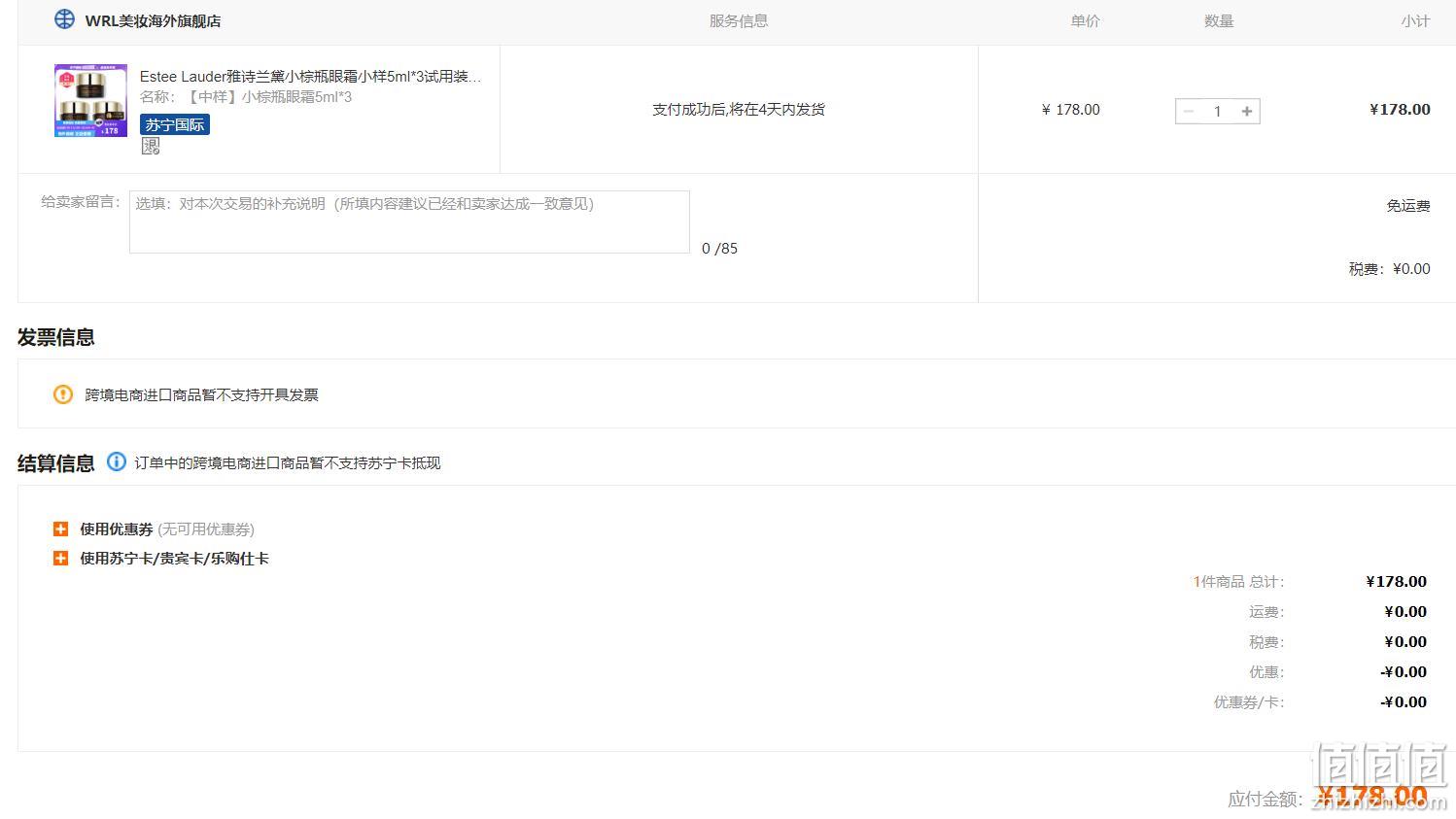Viewport: 1456px width, 819px height.
Task: Open the Estee Lauder雅诗兰黛小棕瓶眼霜 product title
Action: coord(310,76)
